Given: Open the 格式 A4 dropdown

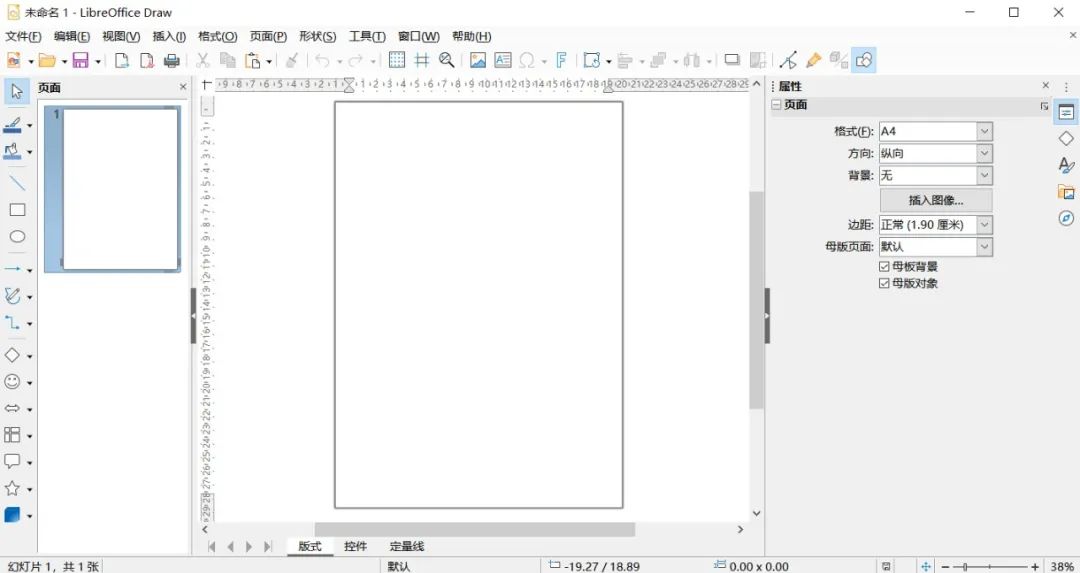Looking at the screenshot, I should tap(984, 131).
